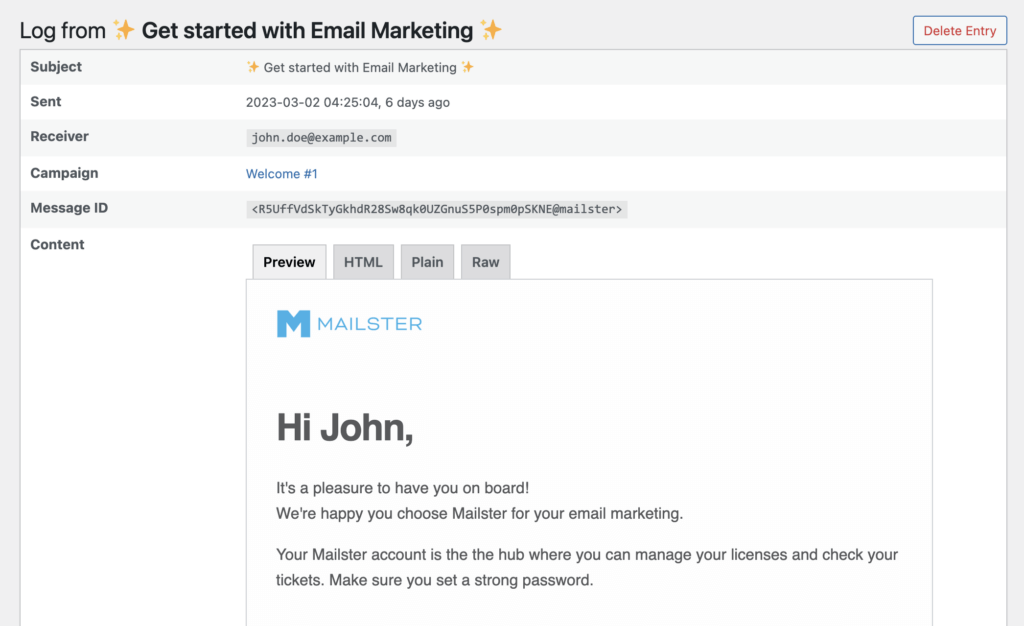This screenshot has height=626, width=1024.
Task: Show the Raw email source tab
Action: [485, 262]
